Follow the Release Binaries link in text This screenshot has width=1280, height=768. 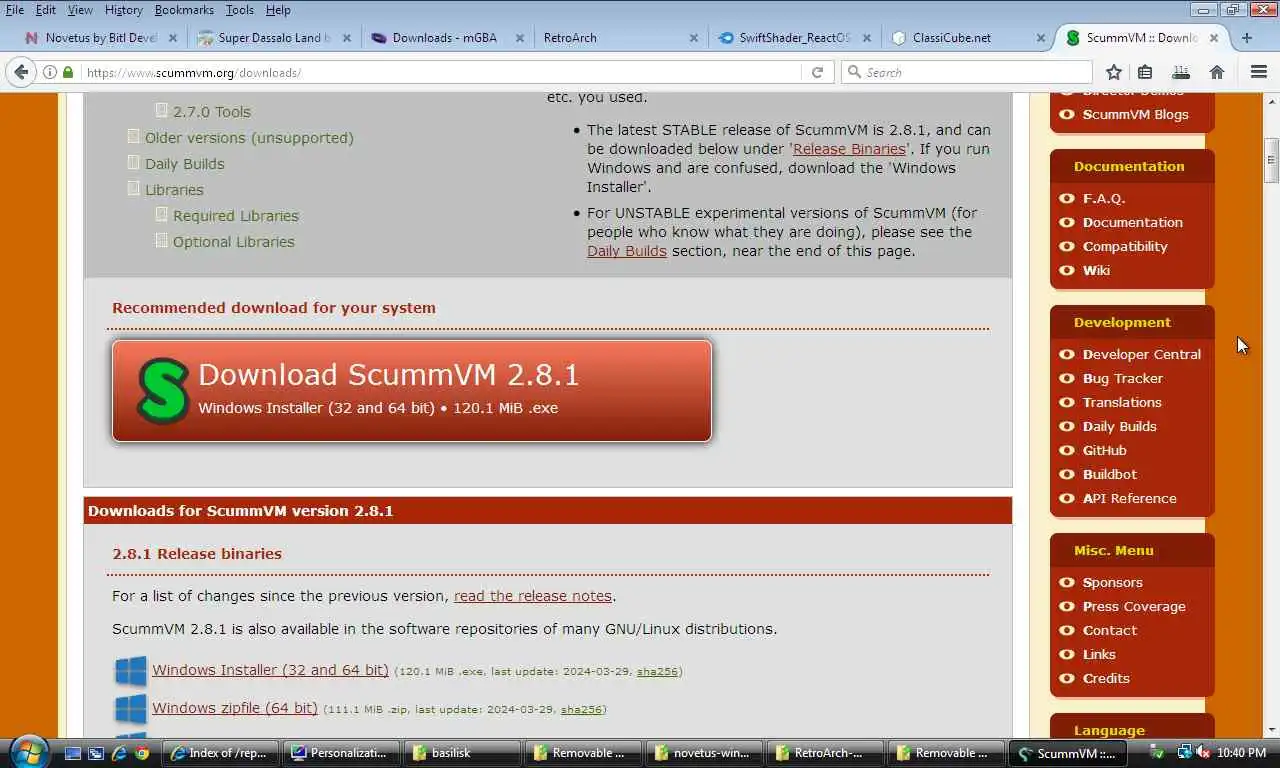pos(849,149)
